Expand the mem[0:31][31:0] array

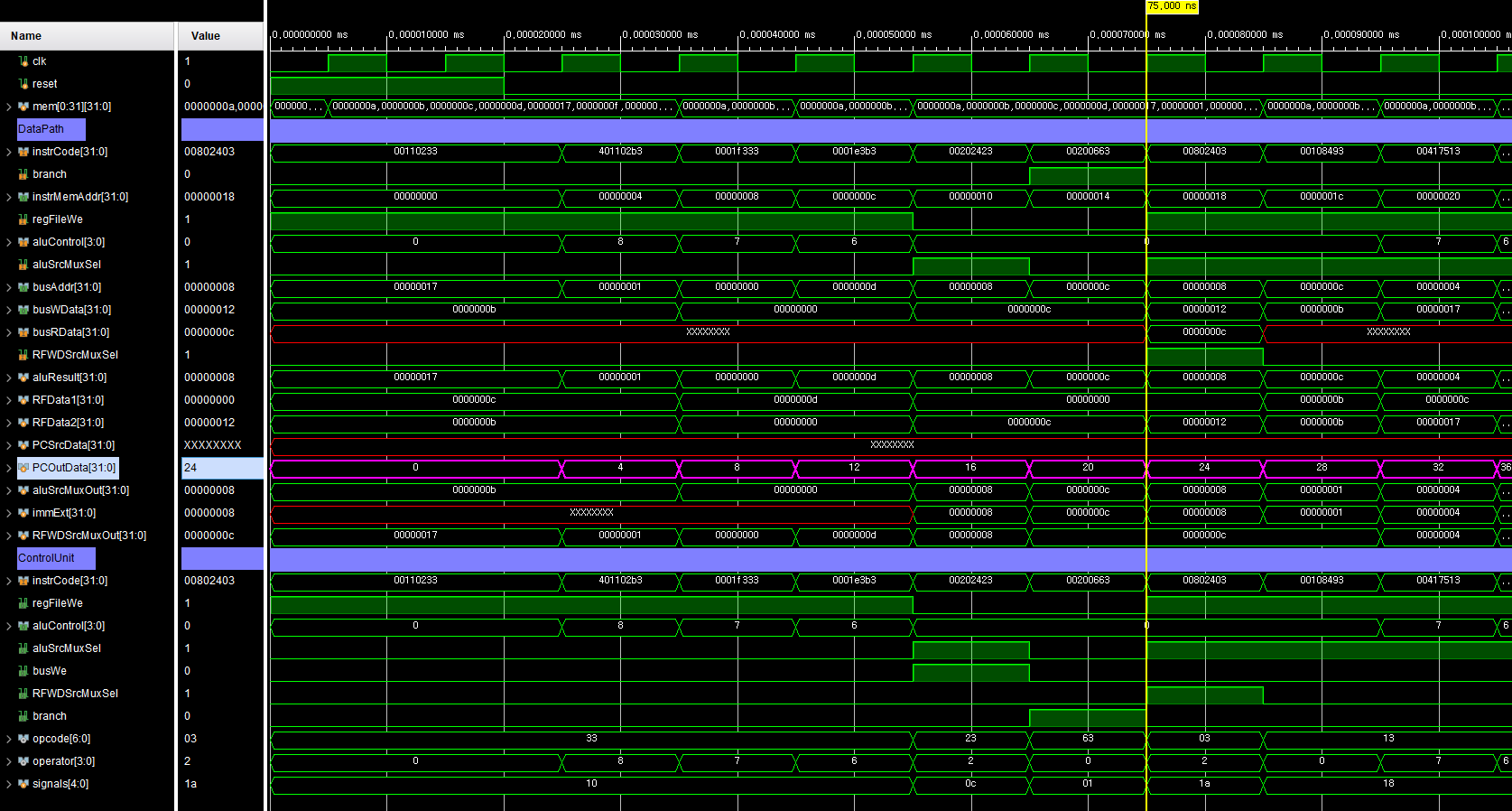coord(9,107)
